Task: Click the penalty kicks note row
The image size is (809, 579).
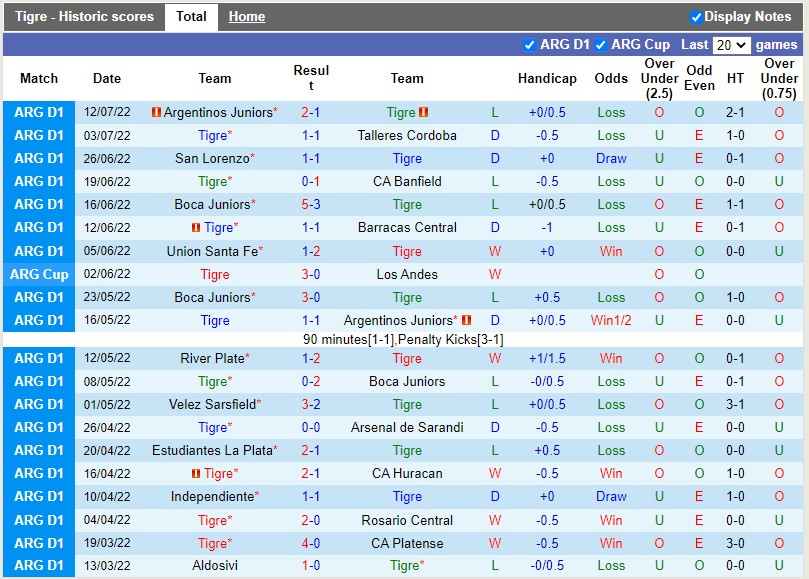Action: (x=403, y=340)
